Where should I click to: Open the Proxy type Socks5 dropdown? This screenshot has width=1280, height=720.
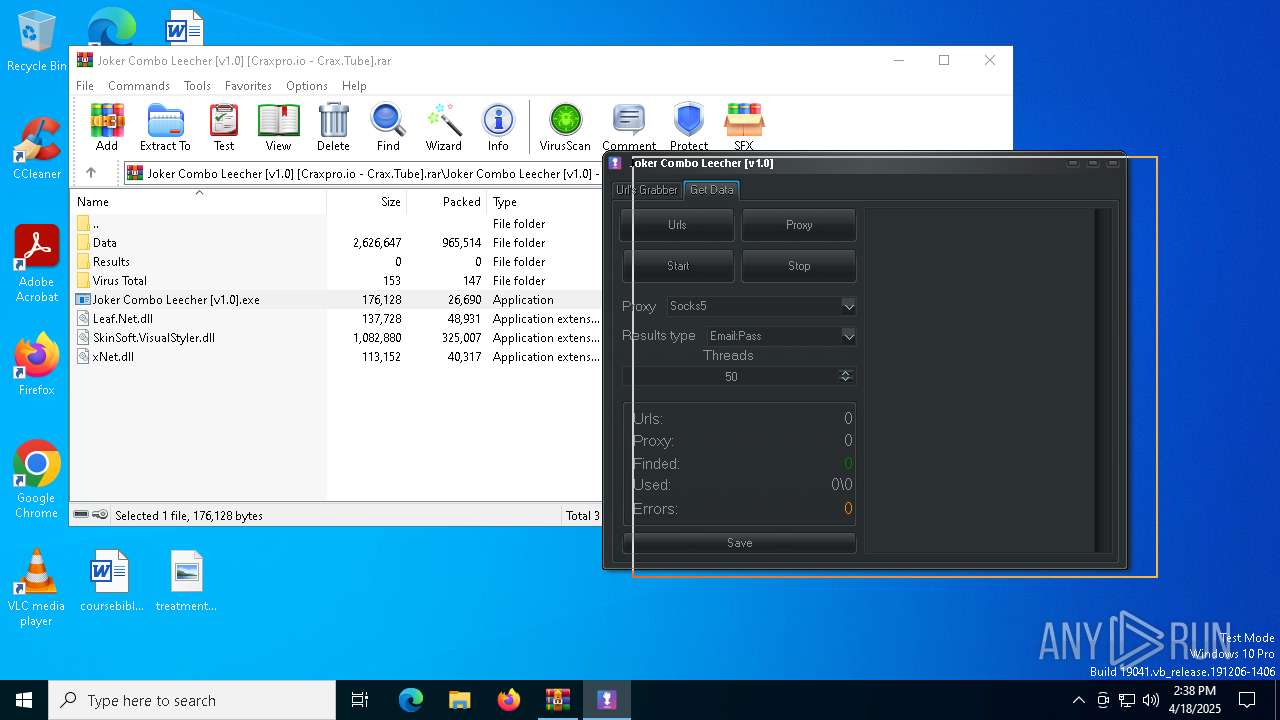point(761,306)
